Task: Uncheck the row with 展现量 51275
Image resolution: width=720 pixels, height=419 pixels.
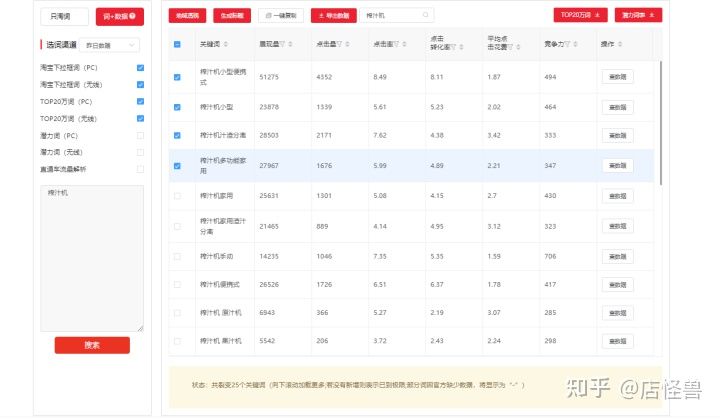Action: (x=177, y=77)
